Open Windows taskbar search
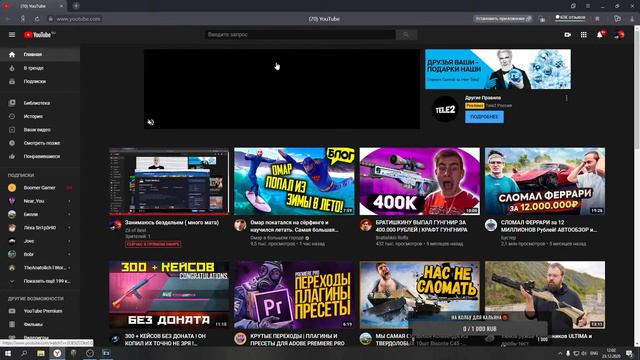The image size is (640, 360). [24, 353]
